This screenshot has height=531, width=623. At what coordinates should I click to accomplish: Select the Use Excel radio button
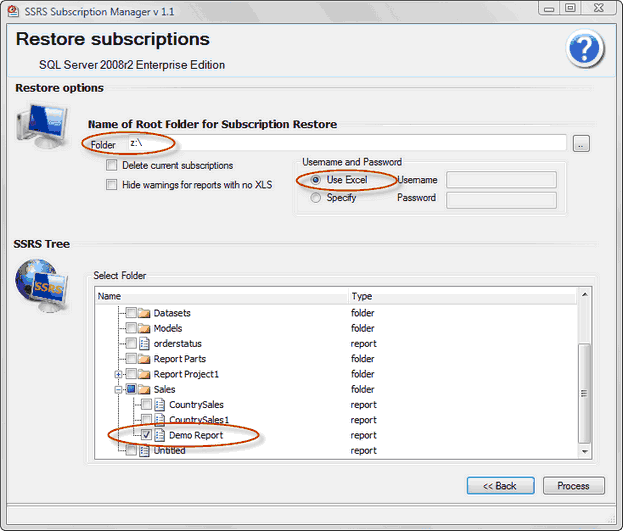tap(315, 180)
